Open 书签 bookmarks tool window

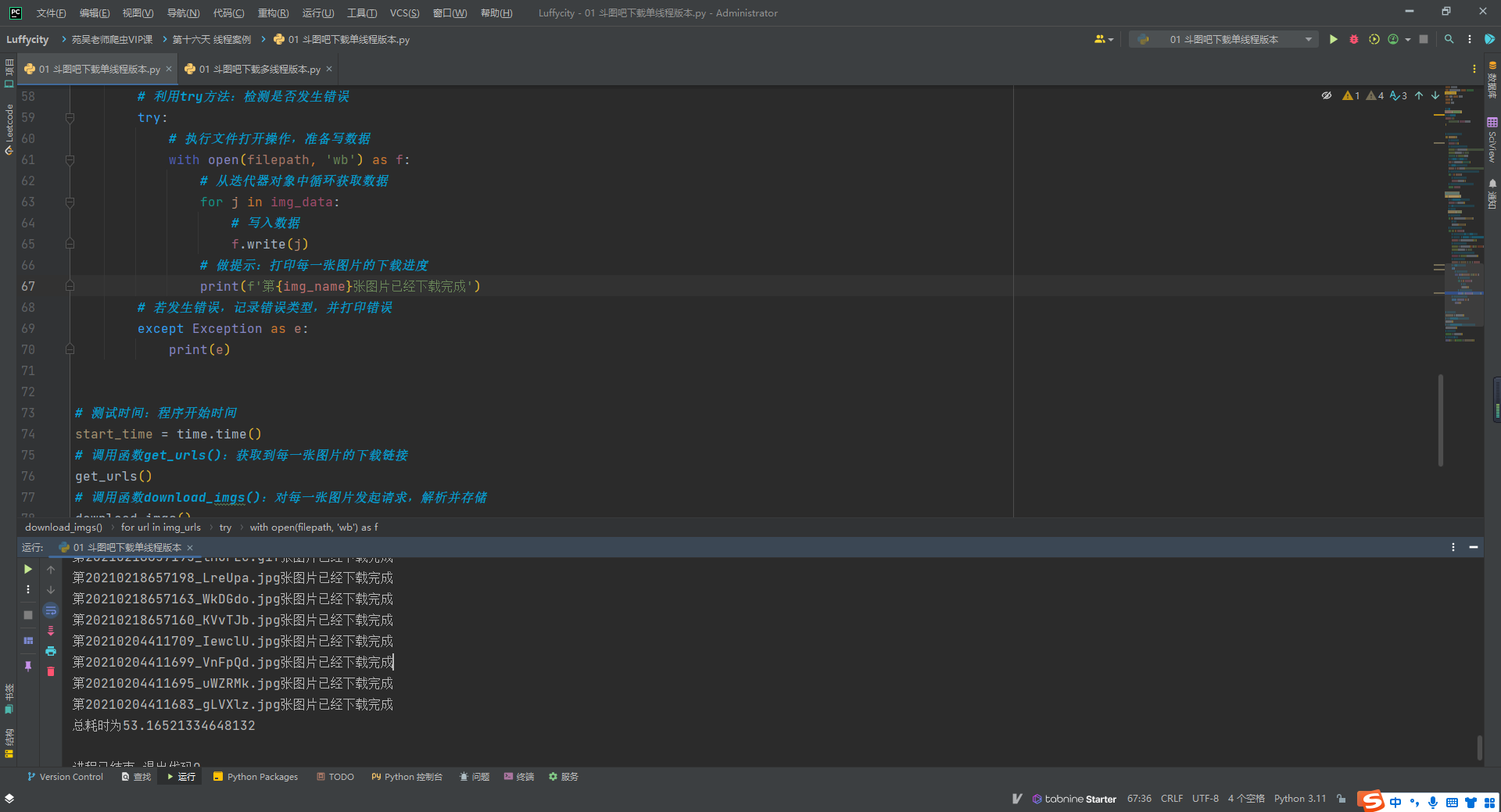tap(9, 699)
